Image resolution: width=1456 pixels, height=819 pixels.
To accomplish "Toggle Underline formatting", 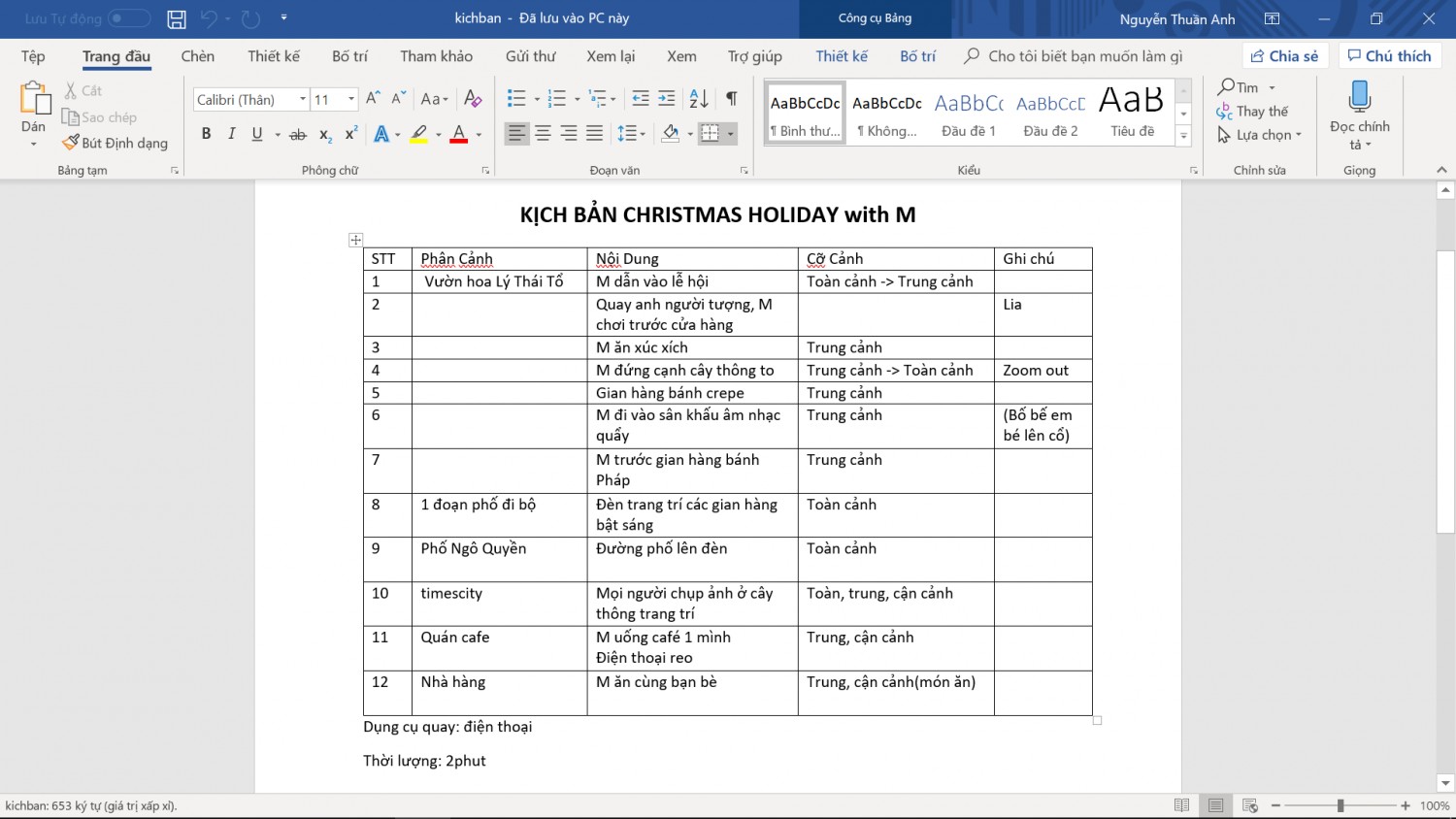I will point(256,134).
